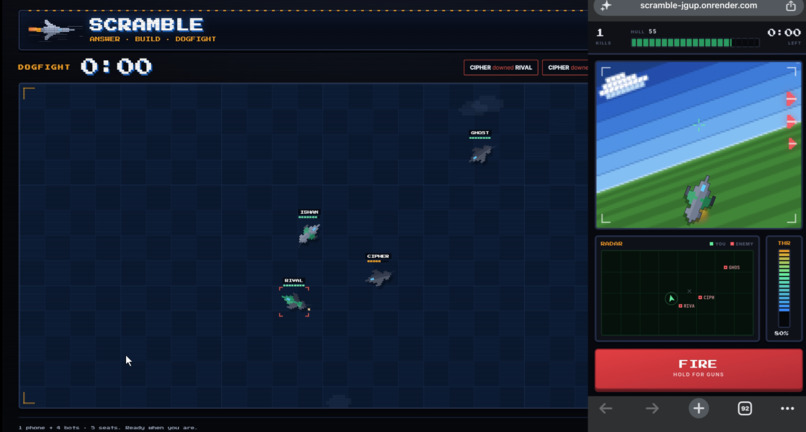Image resolution: width=806 pixels, height=432 pixels.
Task: Click the middle red enemy direction arrow
Action: (x=791, y=121)
